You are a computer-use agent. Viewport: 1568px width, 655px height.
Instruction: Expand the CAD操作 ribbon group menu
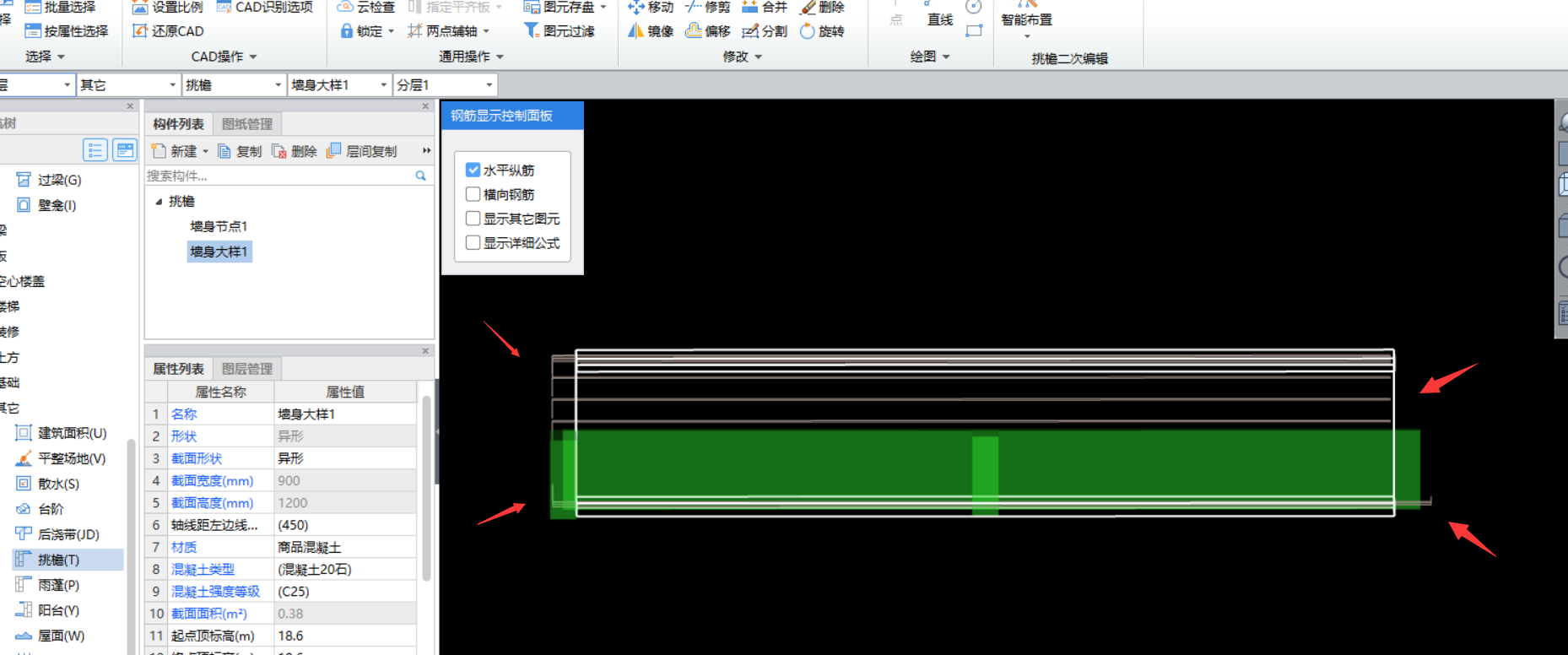224,57
